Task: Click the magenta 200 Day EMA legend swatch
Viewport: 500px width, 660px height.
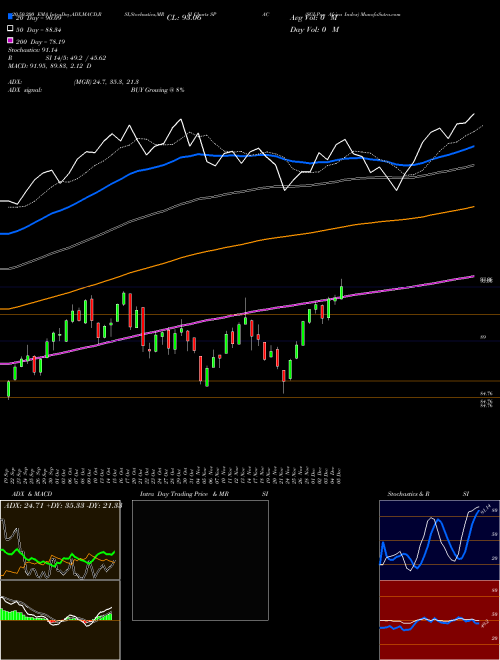Action: coord(10,41)
